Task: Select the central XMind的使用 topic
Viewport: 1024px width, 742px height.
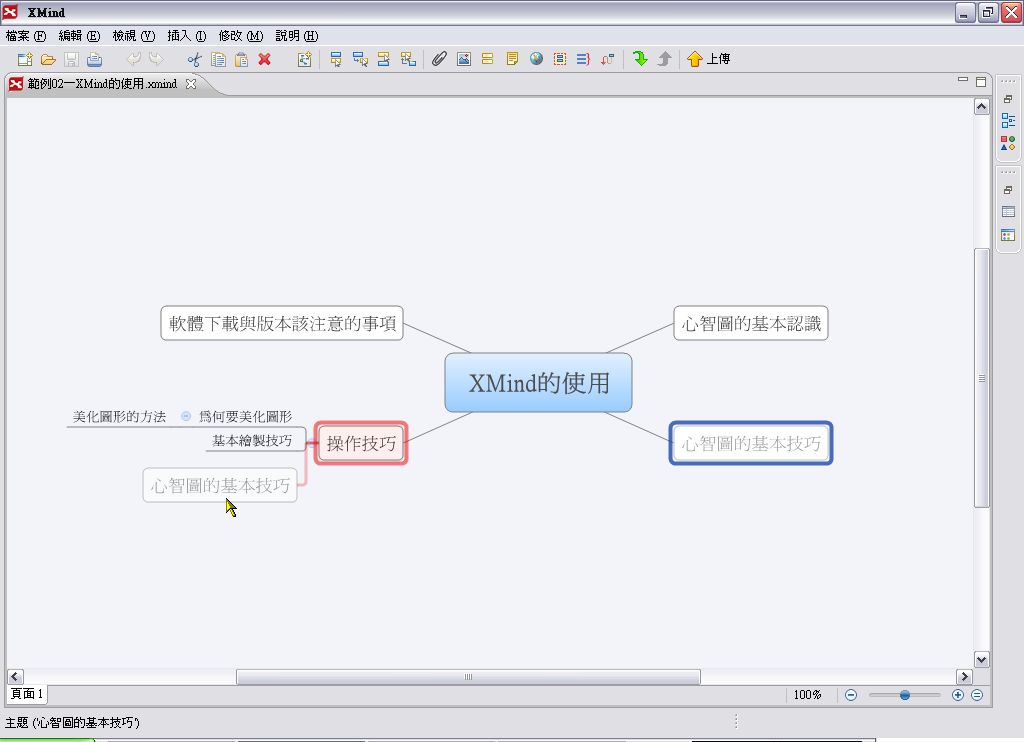Action: [538, 383]
